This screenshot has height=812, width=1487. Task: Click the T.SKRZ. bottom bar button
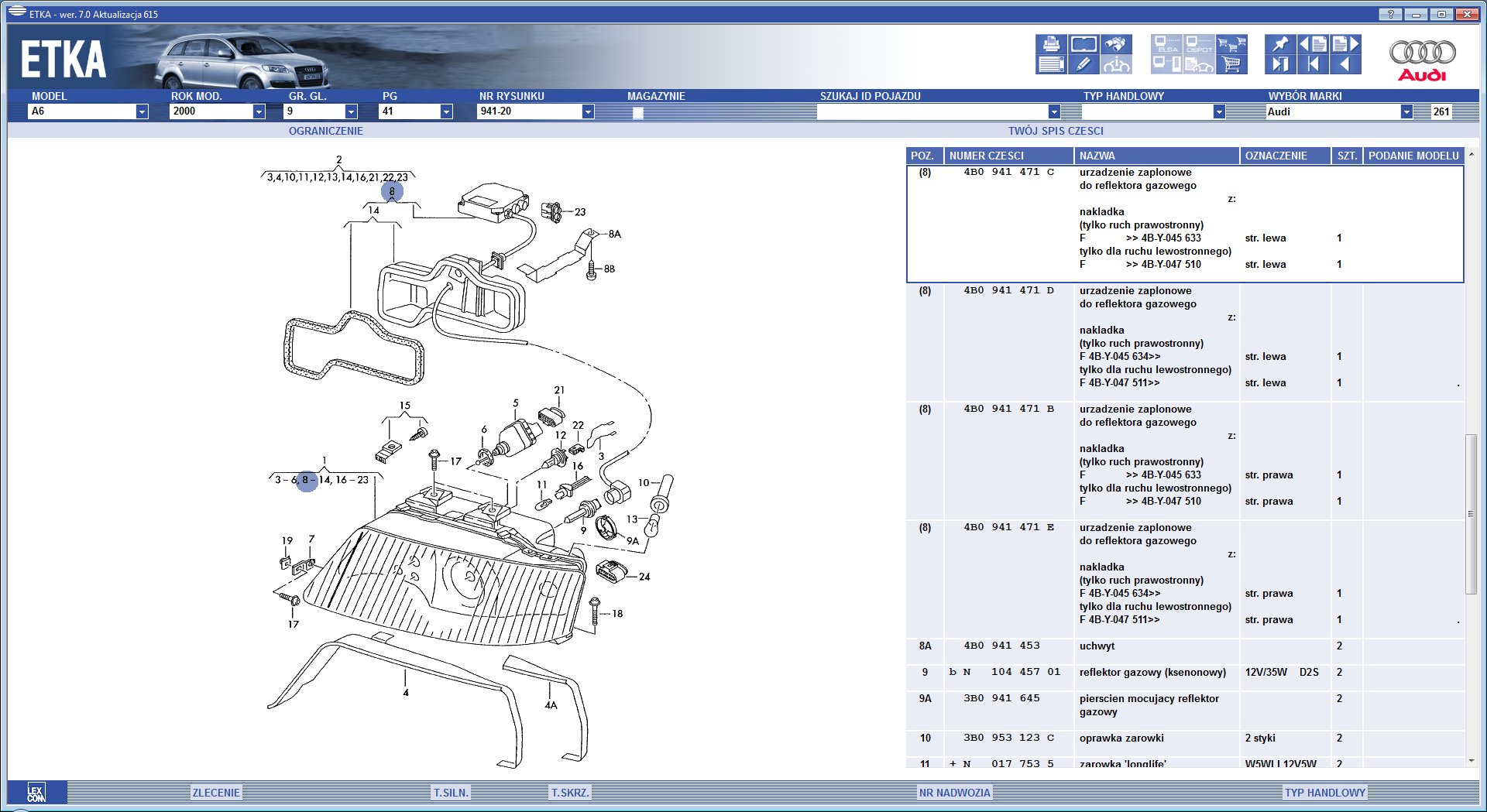(570, 793)
